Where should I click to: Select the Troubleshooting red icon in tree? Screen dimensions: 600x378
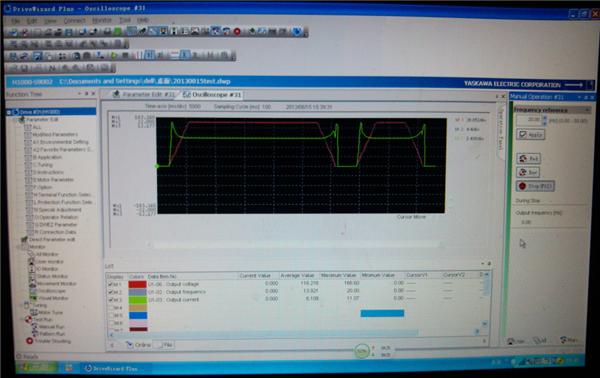pos(29,341)
